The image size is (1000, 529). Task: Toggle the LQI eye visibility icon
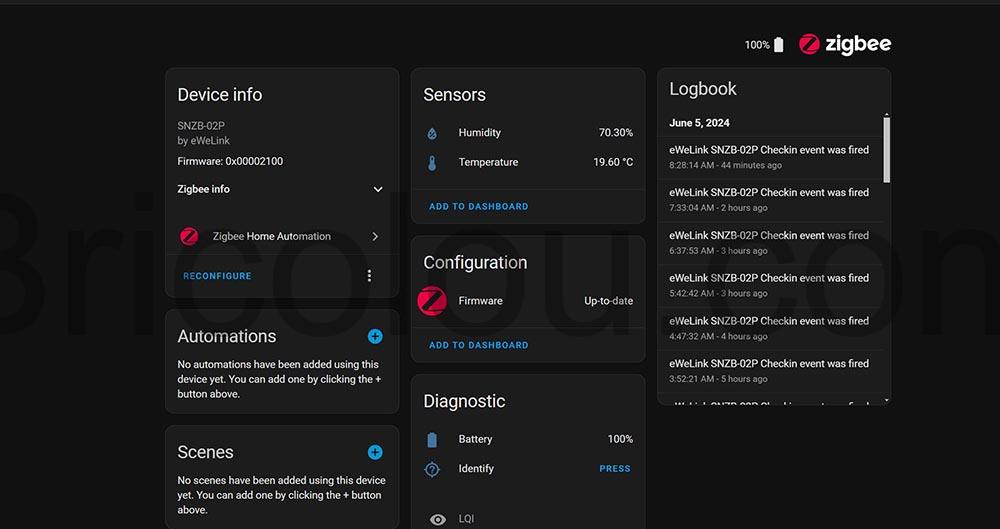437,519
